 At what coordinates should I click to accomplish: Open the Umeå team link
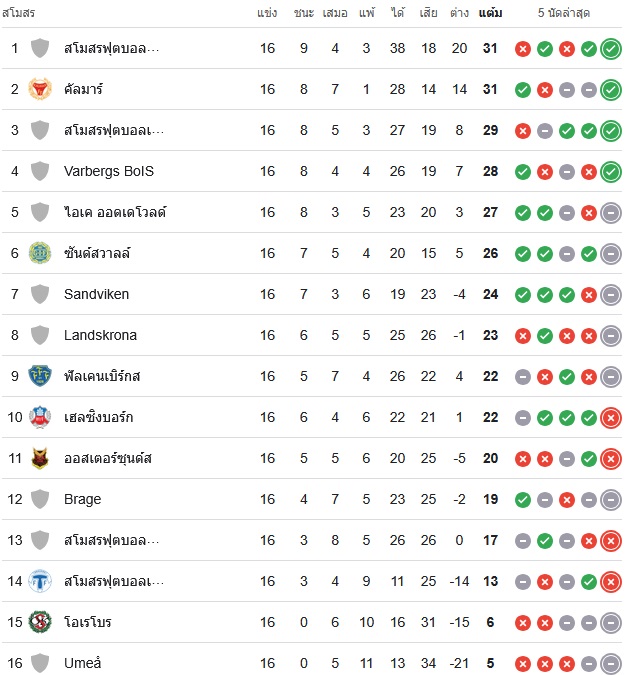point(82,663)
